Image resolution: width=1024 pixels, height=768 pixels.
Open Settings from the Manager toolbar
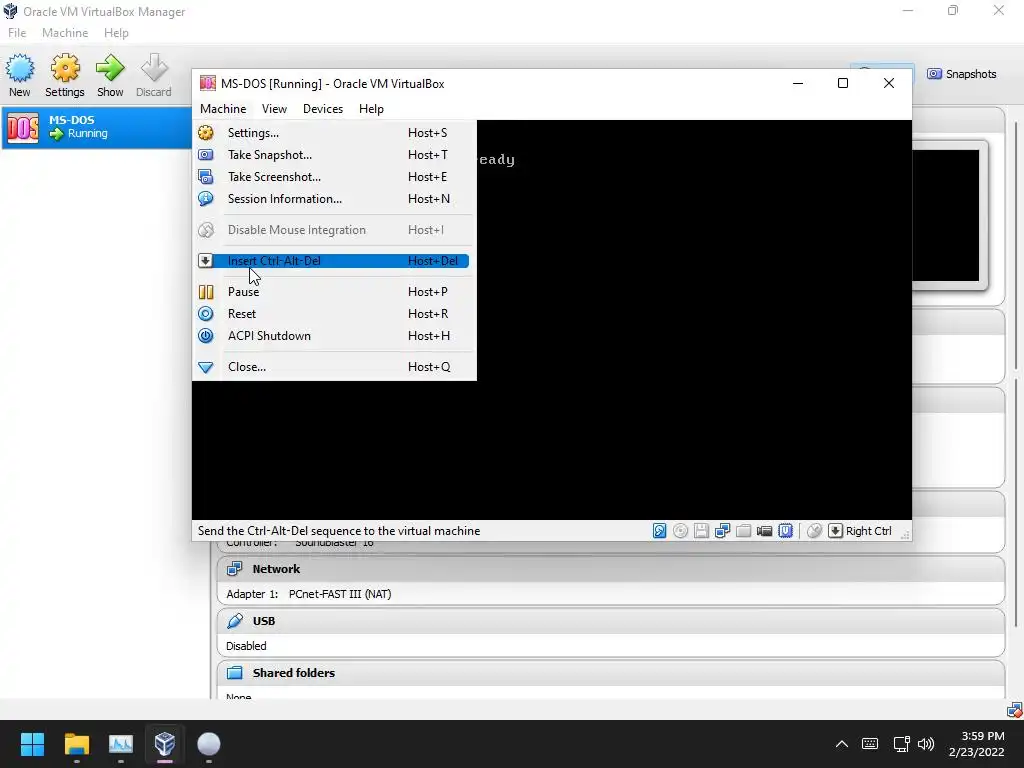coord(65,75)
